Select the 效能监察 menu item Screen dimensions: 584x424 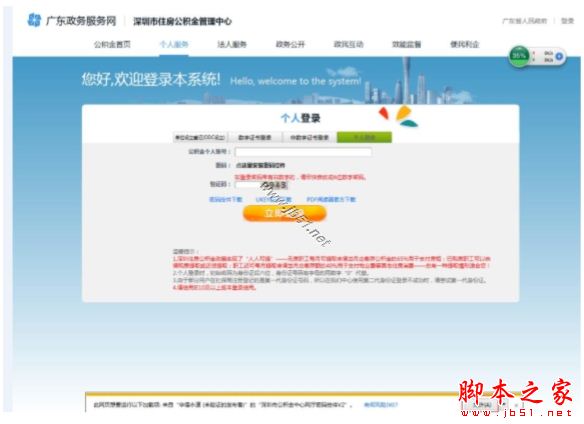[406, 44]
